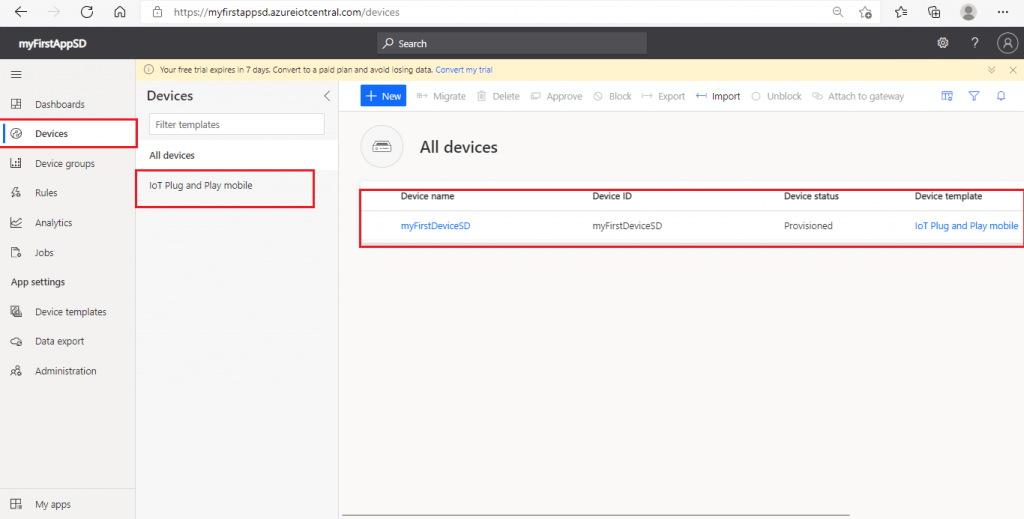Collapse the trial banner with the double chevron
The height and width of the screenshot is (519, 1024).
pos(991,70)
